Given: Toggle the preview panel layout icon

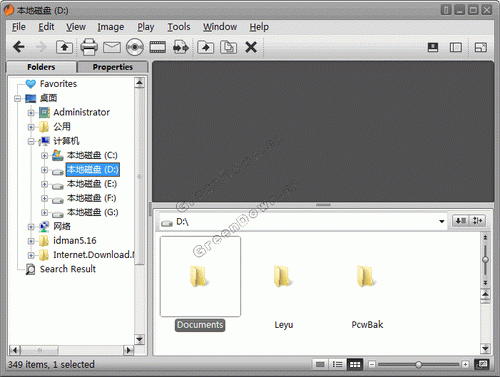Looking at the screenshot, I should tap(433, 47).
